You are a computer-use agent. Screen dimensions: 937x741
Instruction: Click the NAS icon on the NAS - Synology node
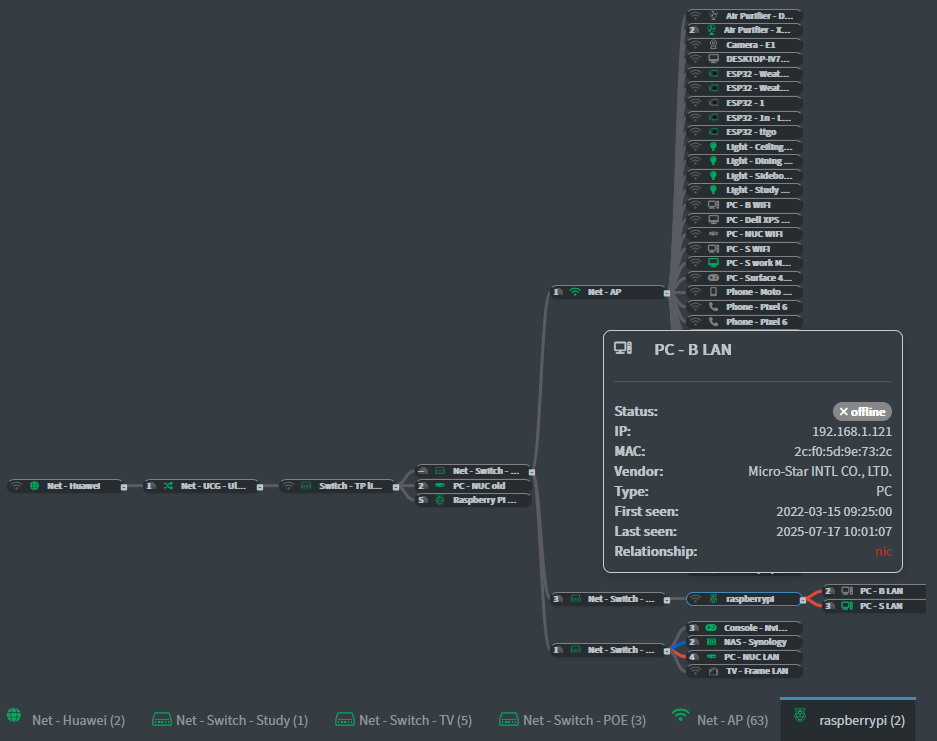711,642
